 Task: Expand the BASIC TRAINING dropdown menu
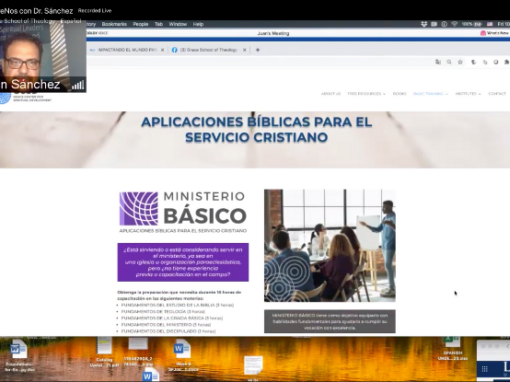click(x=431, y=94)
